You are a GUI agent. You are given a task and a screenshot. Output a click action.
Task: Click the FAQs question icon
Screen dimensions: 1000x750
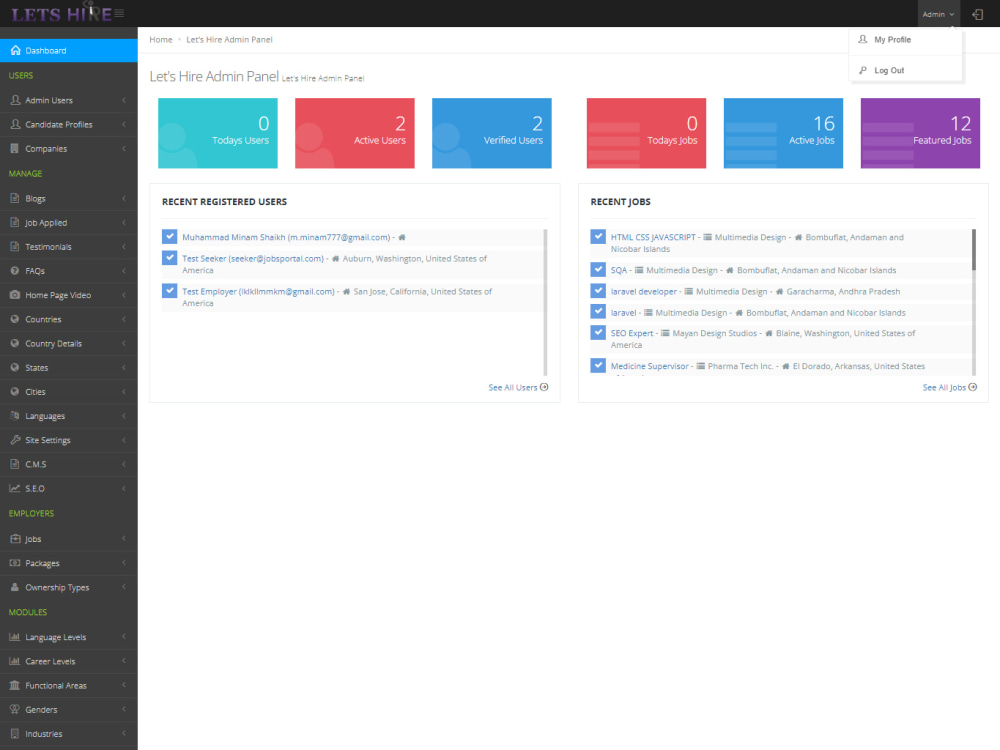15,271
